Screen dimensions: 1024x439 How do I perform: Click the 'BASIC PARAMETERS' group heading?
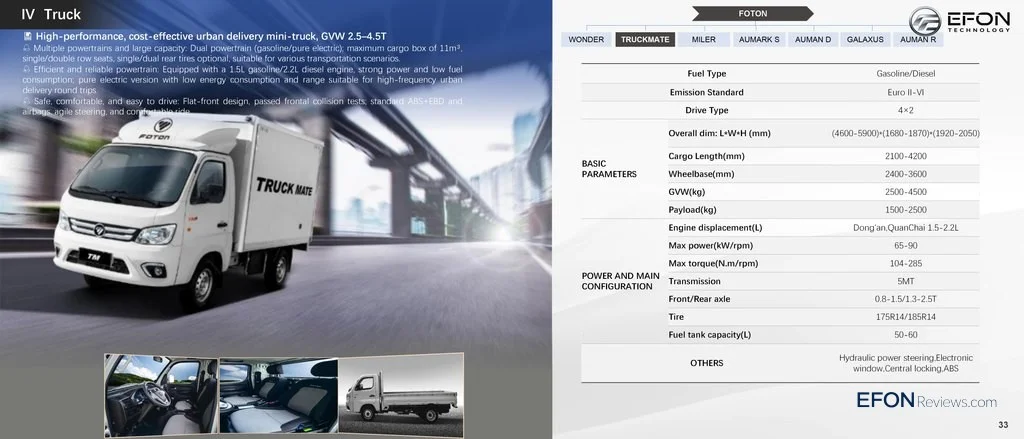coord(609,169)
